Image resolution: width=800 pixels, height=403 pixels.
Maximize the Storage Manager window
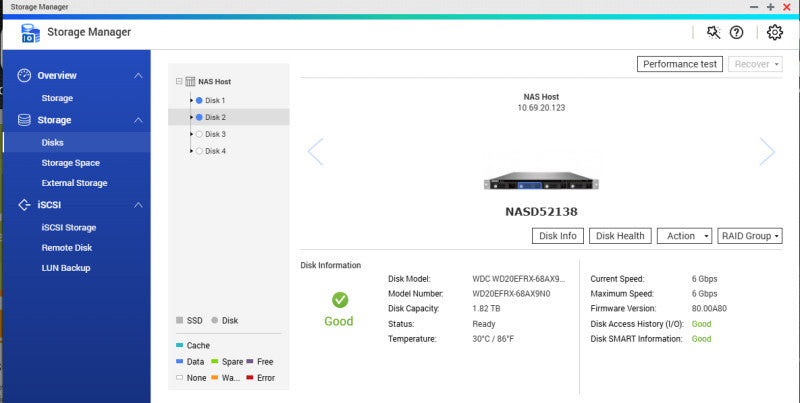click(x=770, y=7)
